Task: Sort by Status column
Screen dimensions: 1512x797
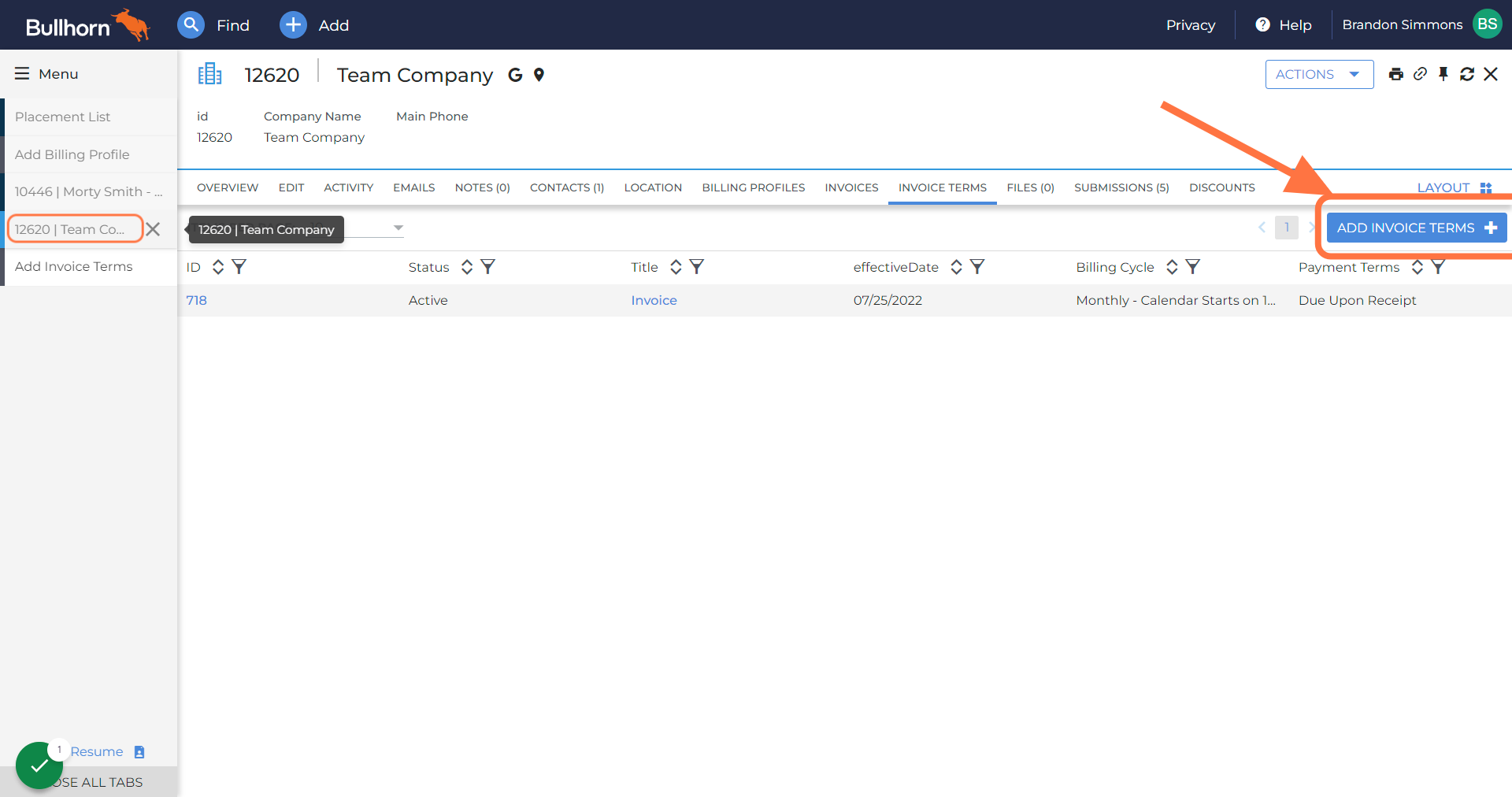Action: click(467, 267)
